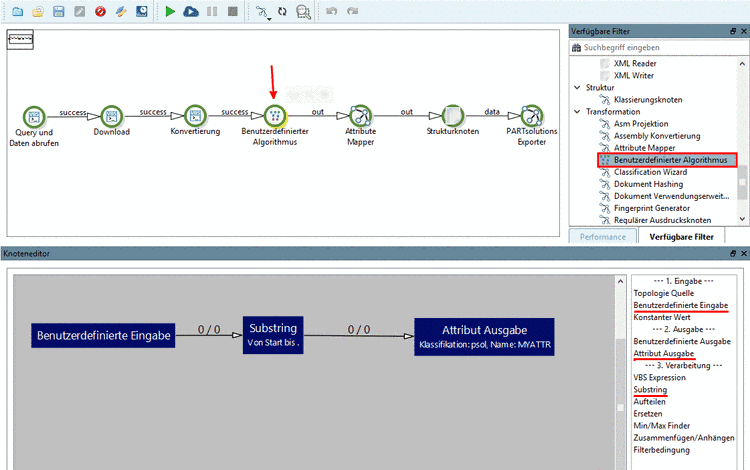Viewport: 750px width, 470px height.
Task: Pause the pipeline execution
Action: coord(212,11)
